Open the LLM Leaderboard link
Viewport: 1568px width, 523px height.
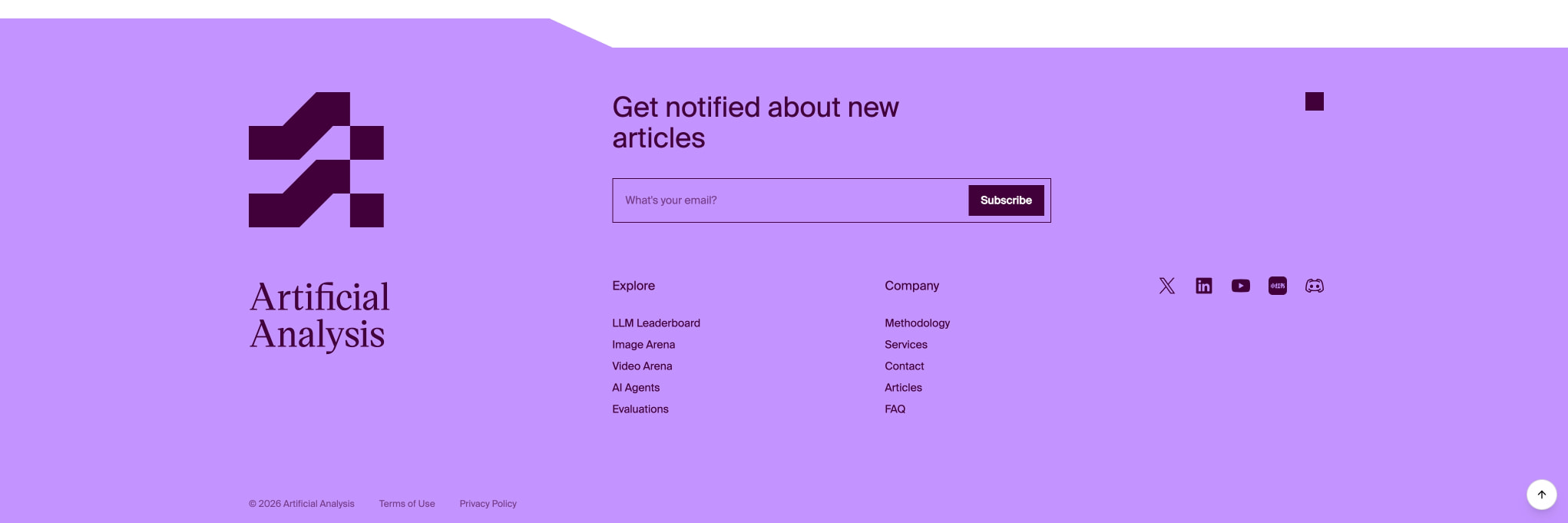(x=656, y=323)
